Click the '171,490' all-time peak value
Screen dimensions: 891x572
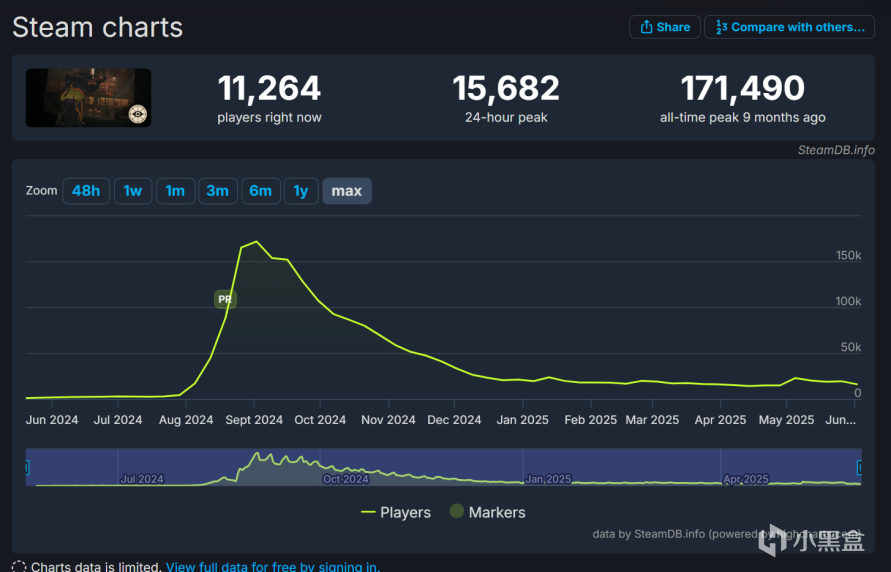pos(743,89)
